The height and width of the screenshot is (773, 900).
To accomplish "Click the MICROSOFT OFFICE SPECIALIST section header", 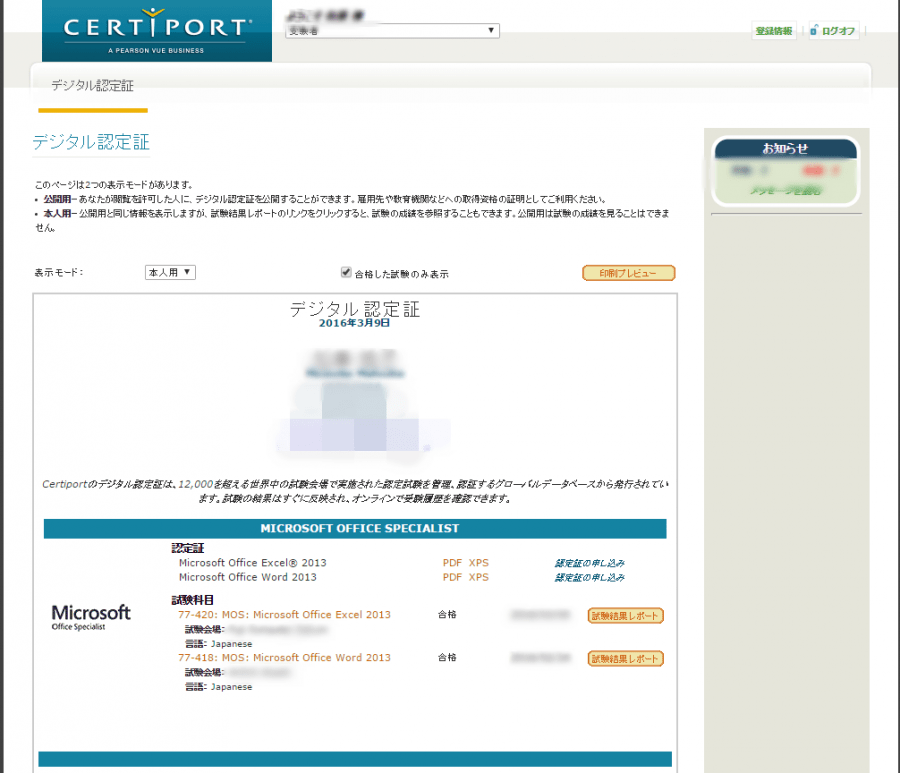I will (x=355, y=529).
